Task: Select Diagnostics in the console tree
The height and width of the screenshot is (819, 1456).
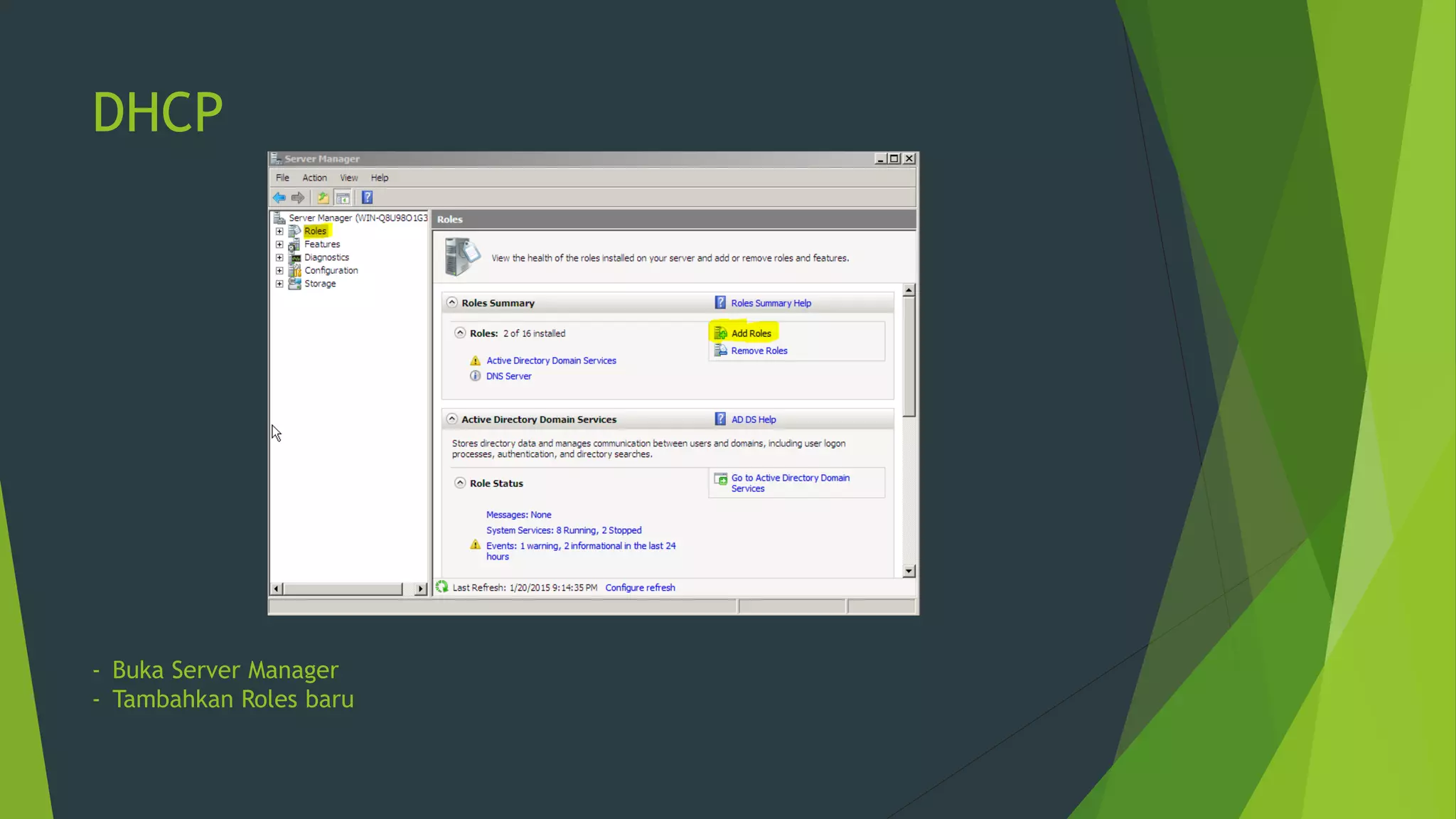Action: click(x=326, y=257)
